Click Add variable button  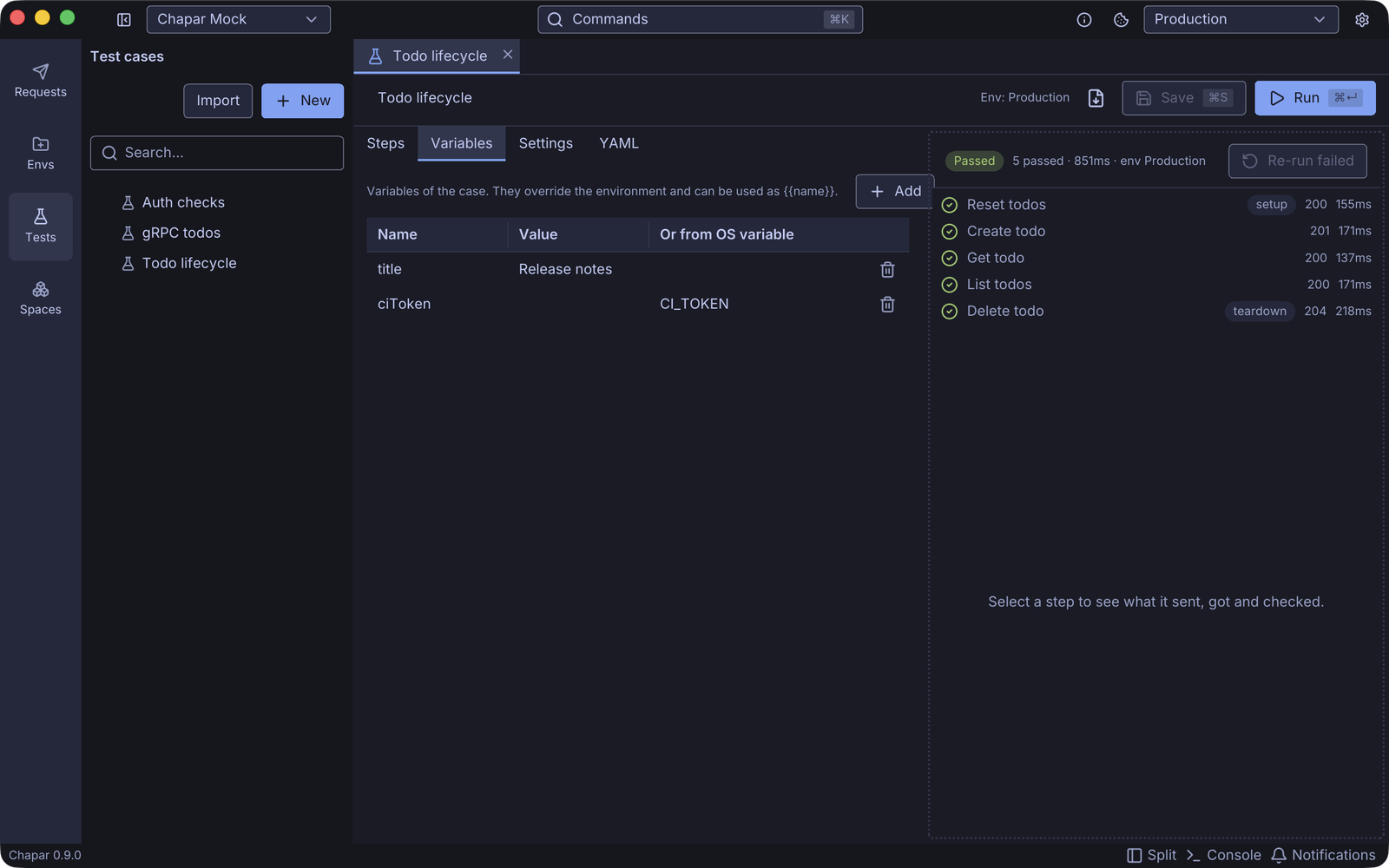[895, 191]
